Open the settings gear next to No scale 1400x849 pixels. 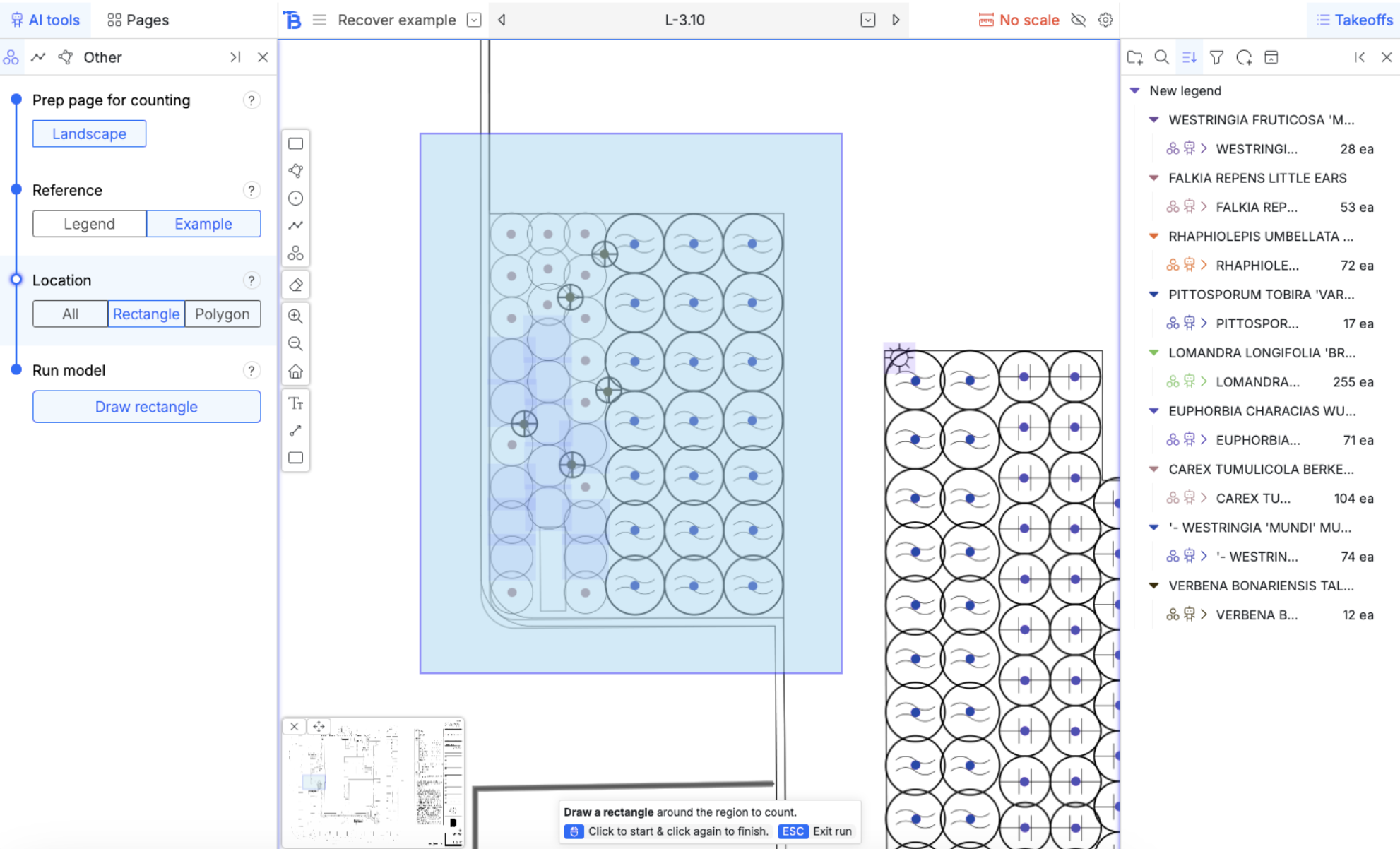coord(1105,20)
